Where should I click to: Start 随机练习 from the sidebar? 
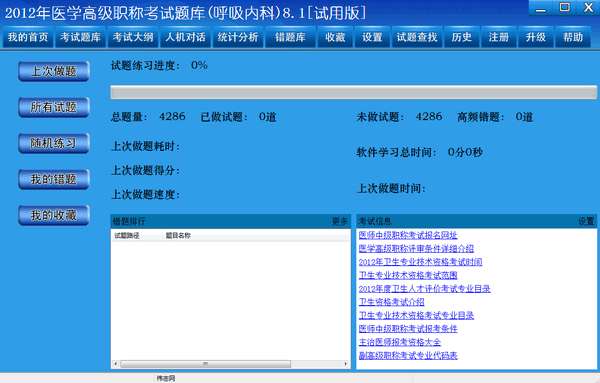(x=54, y=143)
